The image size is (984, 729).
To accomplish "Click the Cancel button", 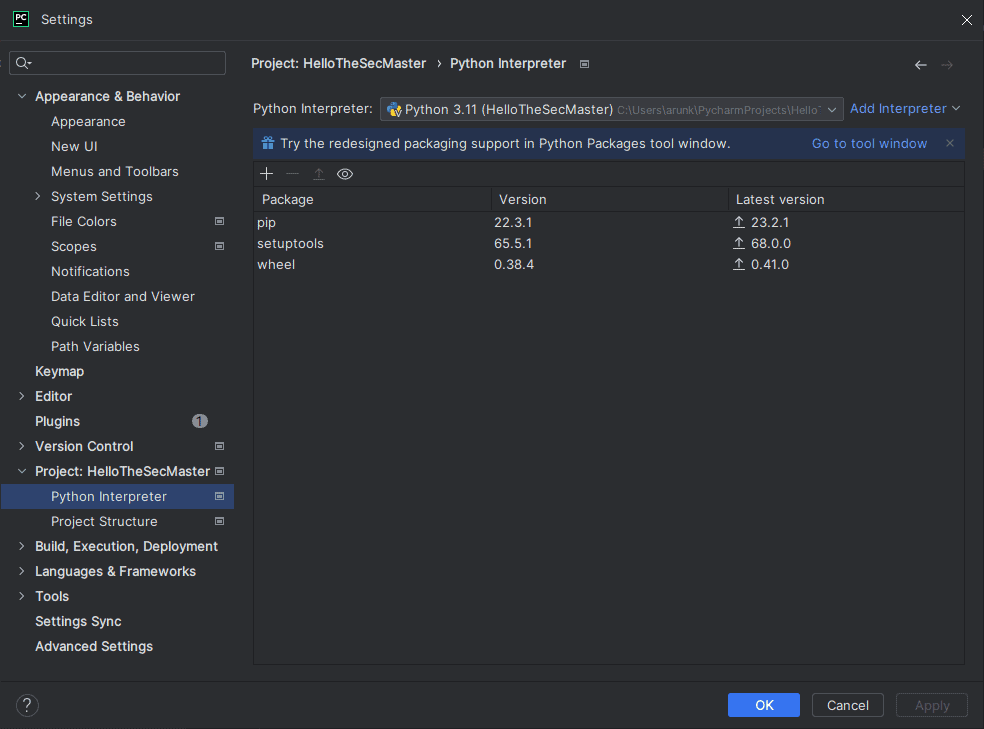I will pyautogui.click(x=848, y=705).
